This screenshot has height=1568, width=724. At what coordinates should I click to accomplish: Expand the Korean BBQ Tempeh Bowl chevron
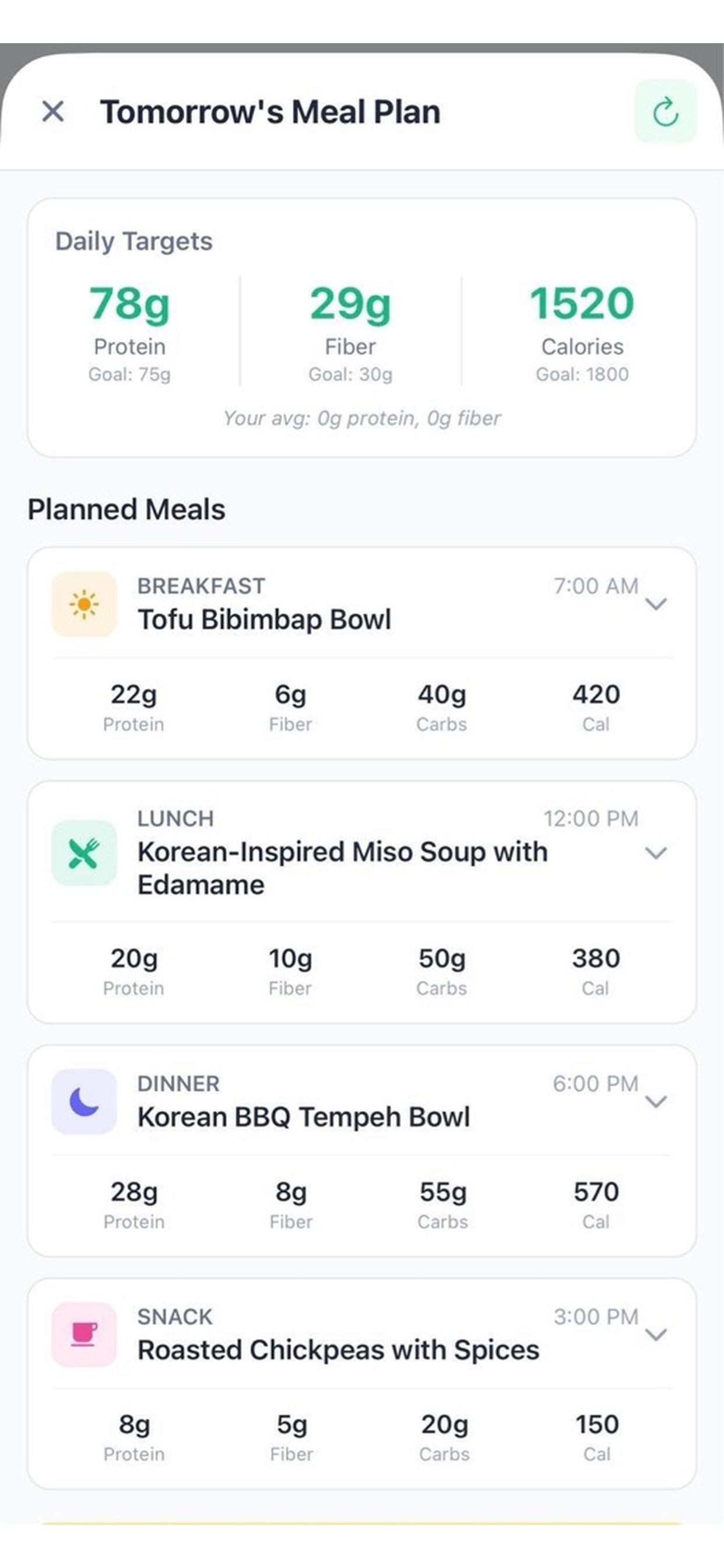tap(656, 1101)
